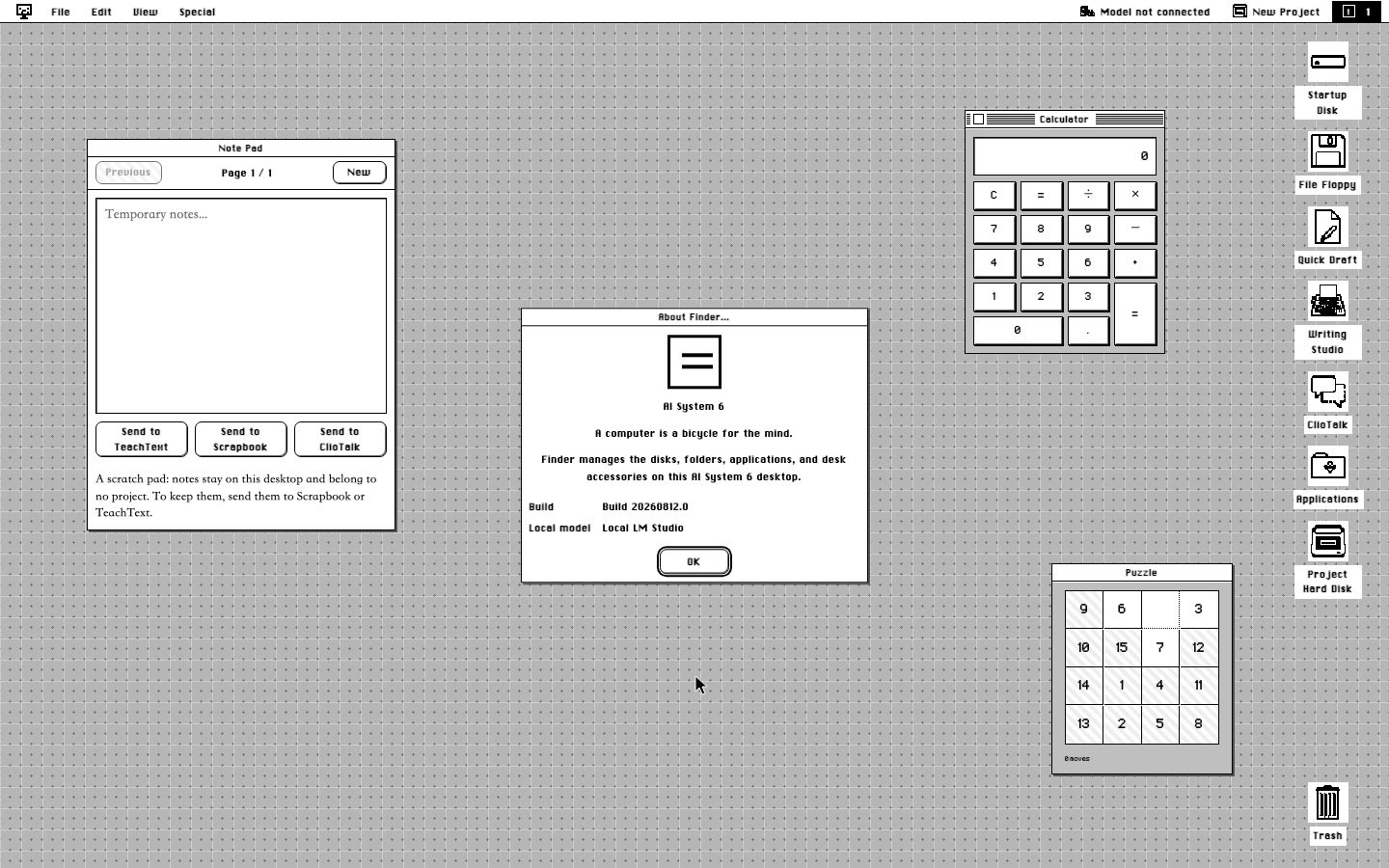Click the wide Calculator 0 key
The width and height of the screenshot is (1389, 868).
pyautogui.click(x=1018, y=330)
